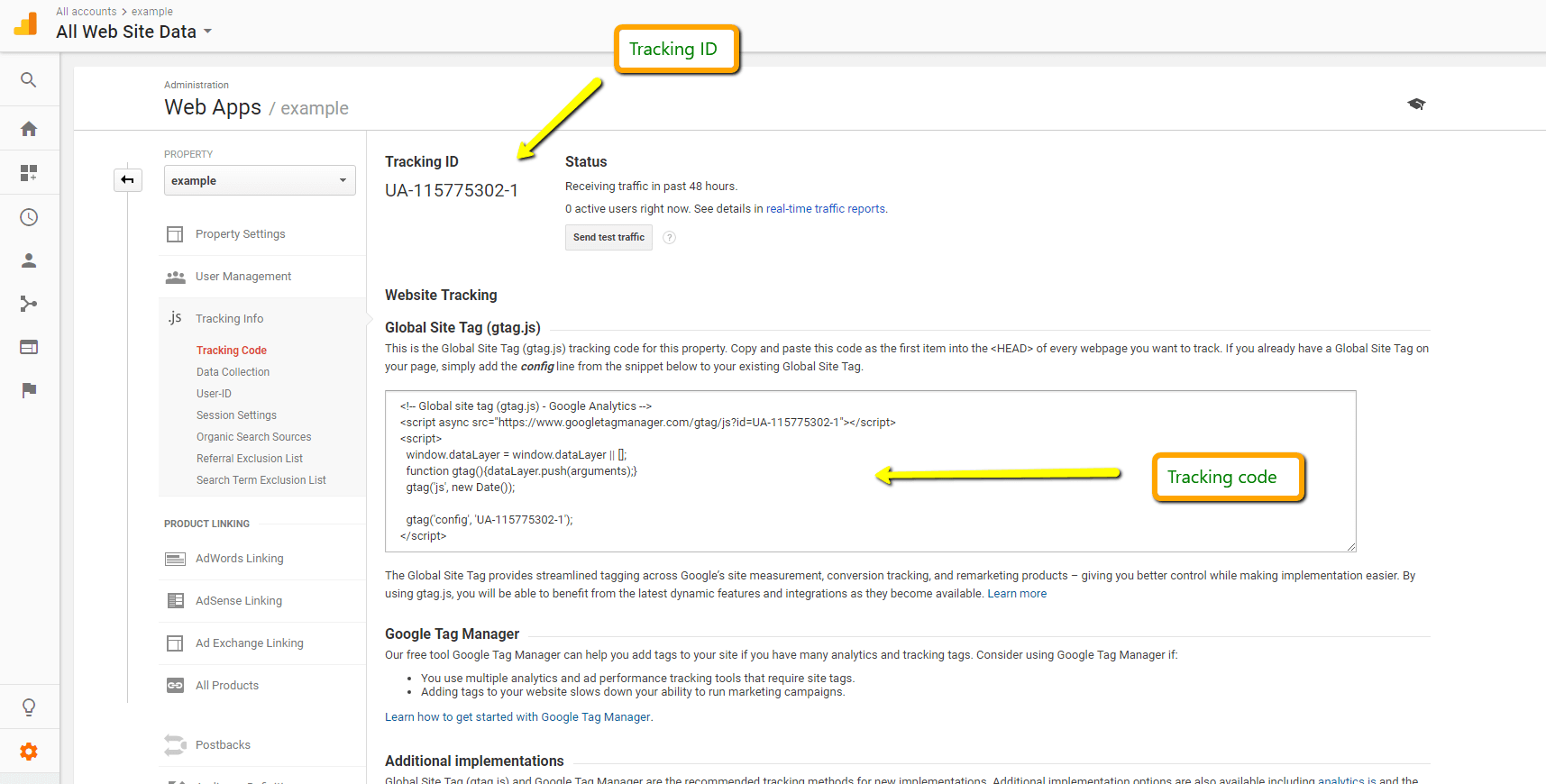Open Search Term Exclusion List
Screen dimensions: 1546x784
(261, 480)
